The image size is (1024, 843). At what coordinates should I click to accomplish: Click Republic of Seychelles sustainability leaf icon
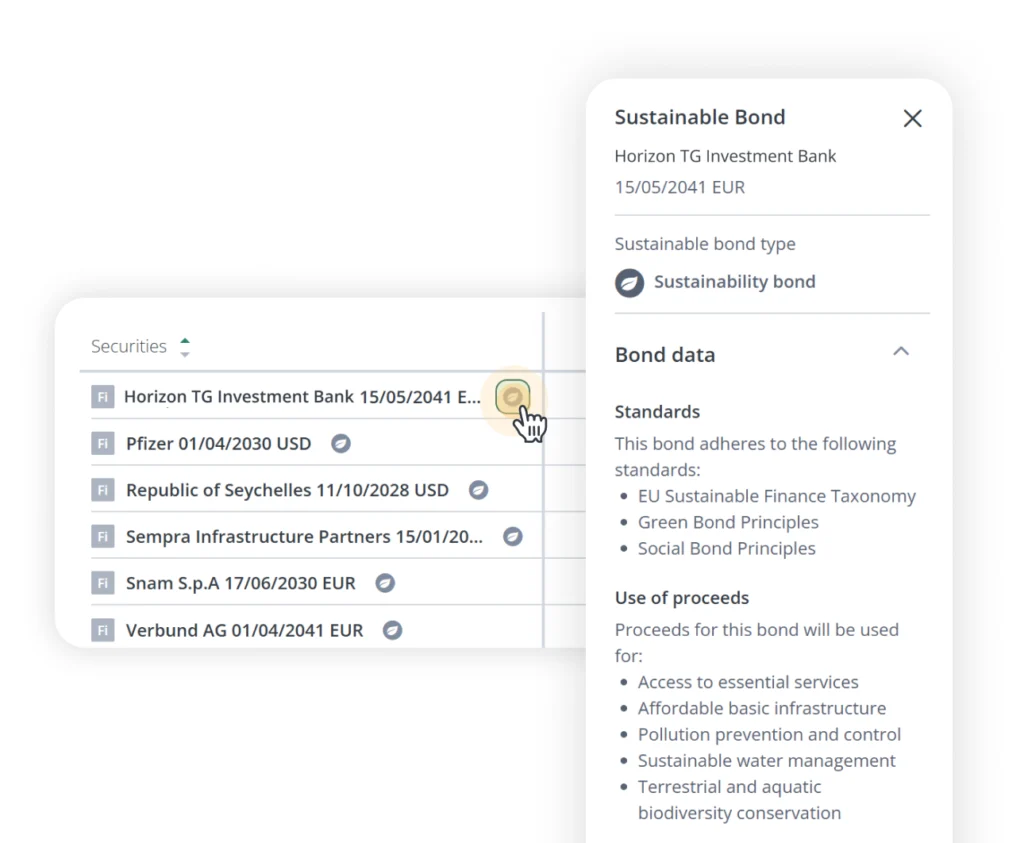(479, 490)
